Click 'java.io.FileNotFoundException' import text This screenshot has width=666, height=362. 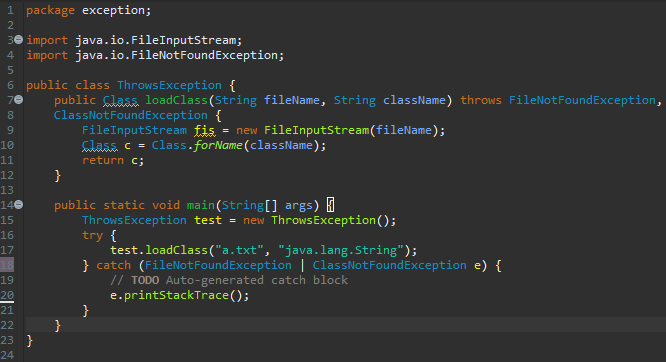[177, 55]
